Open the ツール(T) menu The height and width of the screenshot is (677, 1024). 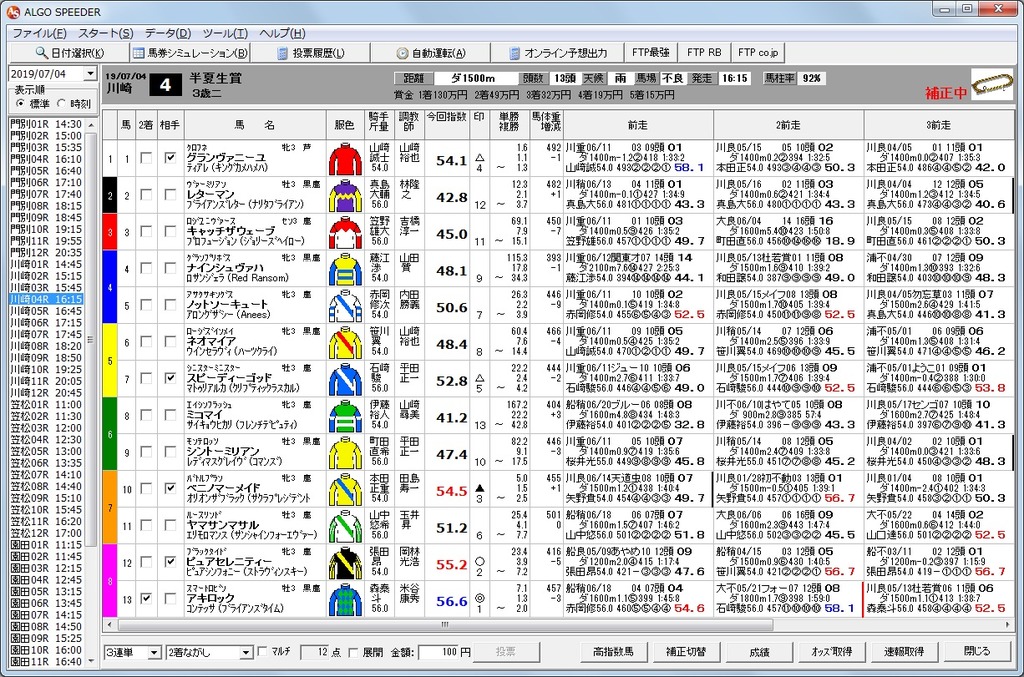point(225,33)
